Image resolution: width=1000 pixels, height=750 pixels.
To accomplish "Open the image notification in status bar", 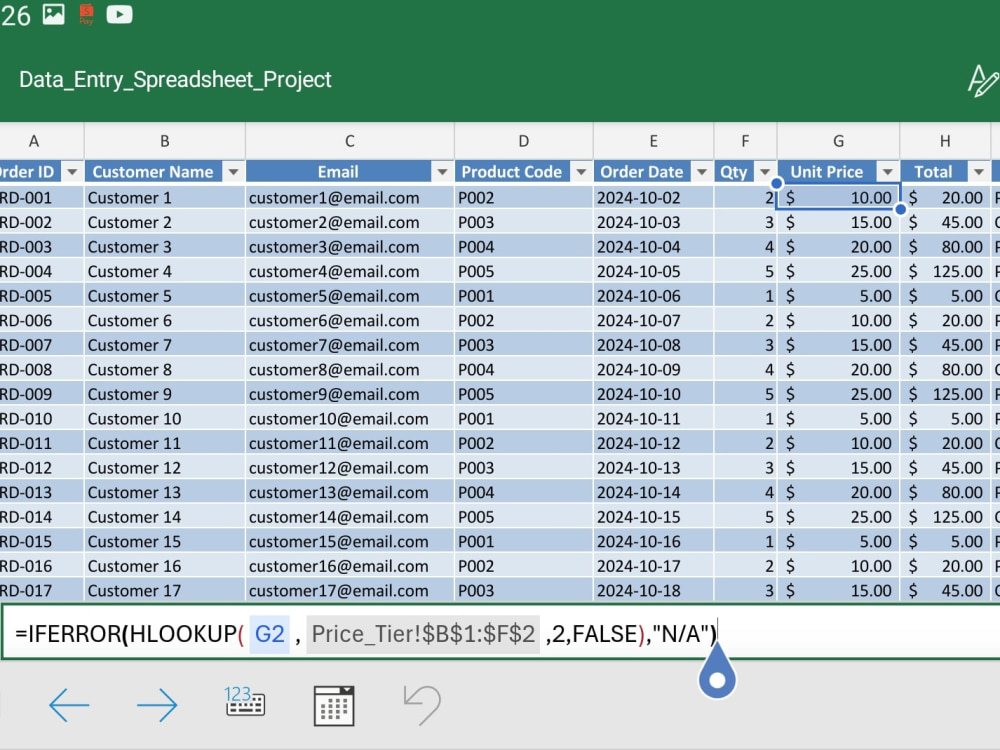I will point(54,14).
